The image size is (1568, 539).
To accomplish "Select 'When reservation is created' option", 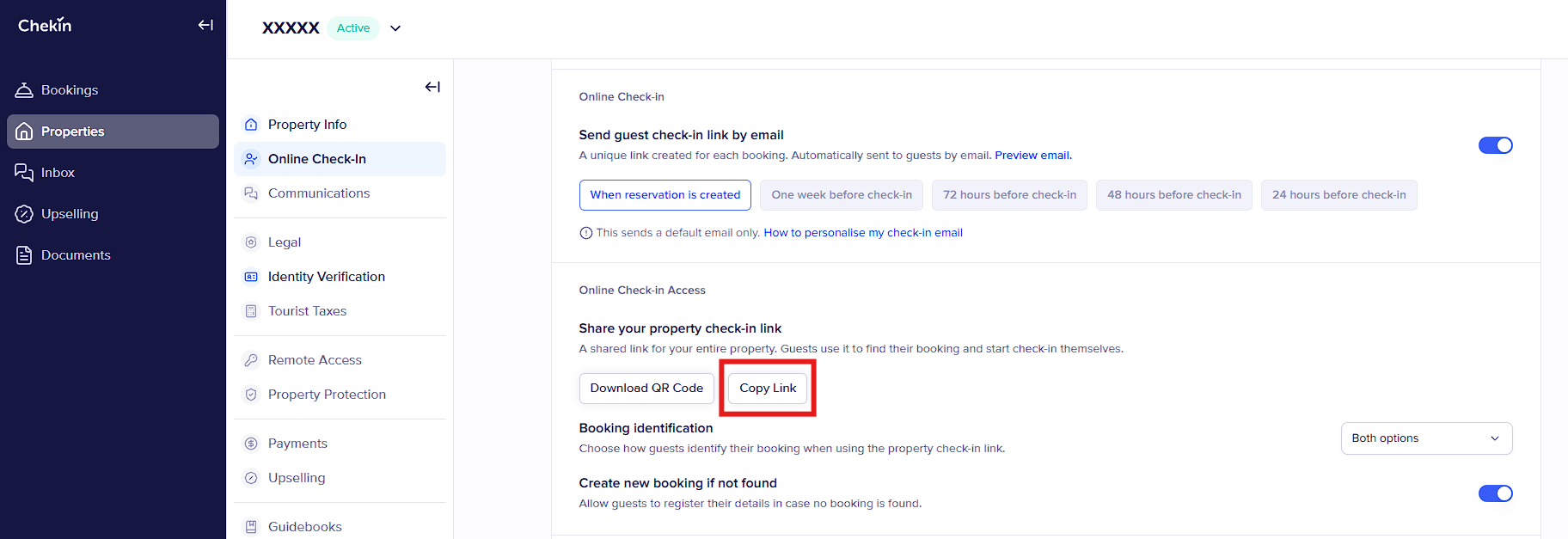I will [x=665, y=195].
